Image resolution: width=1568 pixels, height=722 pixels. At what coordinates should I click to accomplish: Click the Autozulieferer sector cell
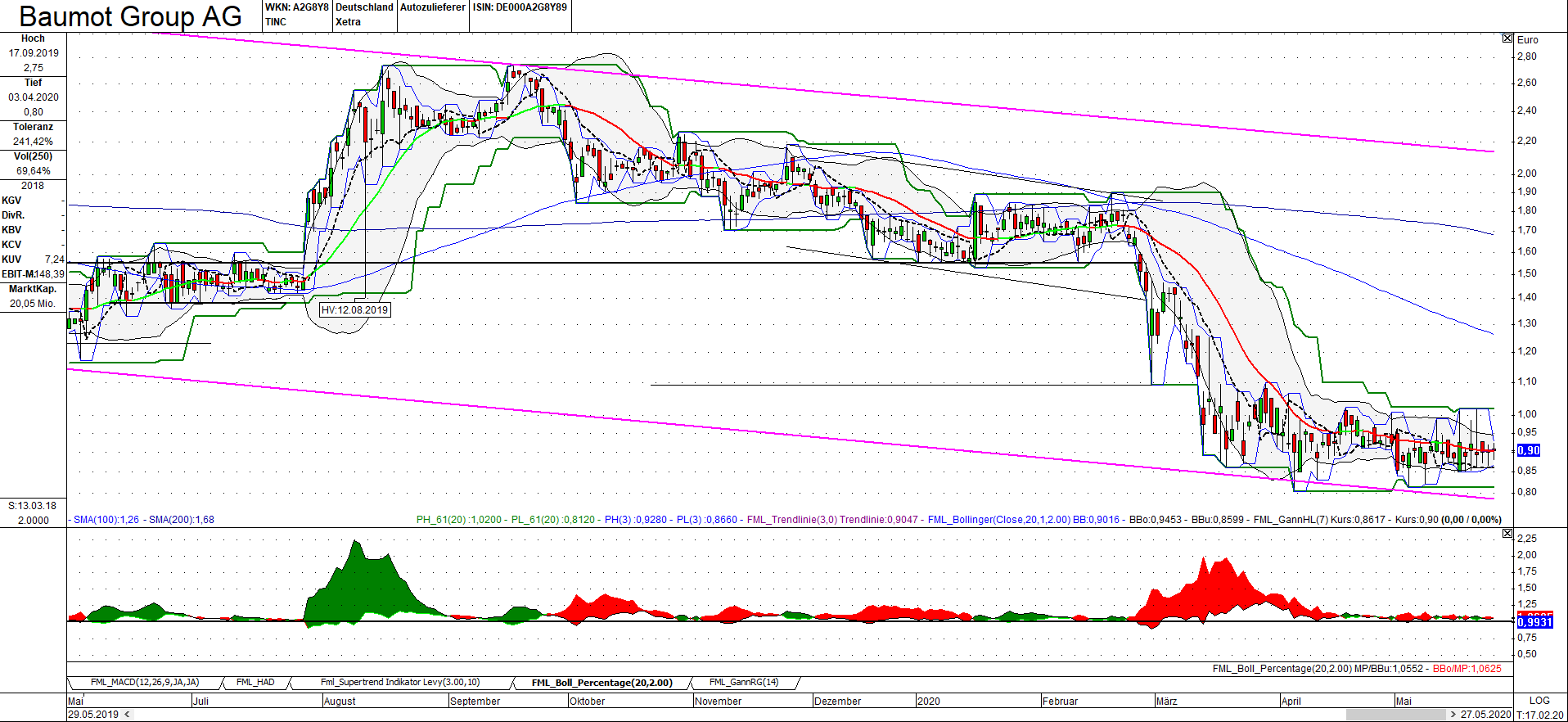(x=433, y=7)
